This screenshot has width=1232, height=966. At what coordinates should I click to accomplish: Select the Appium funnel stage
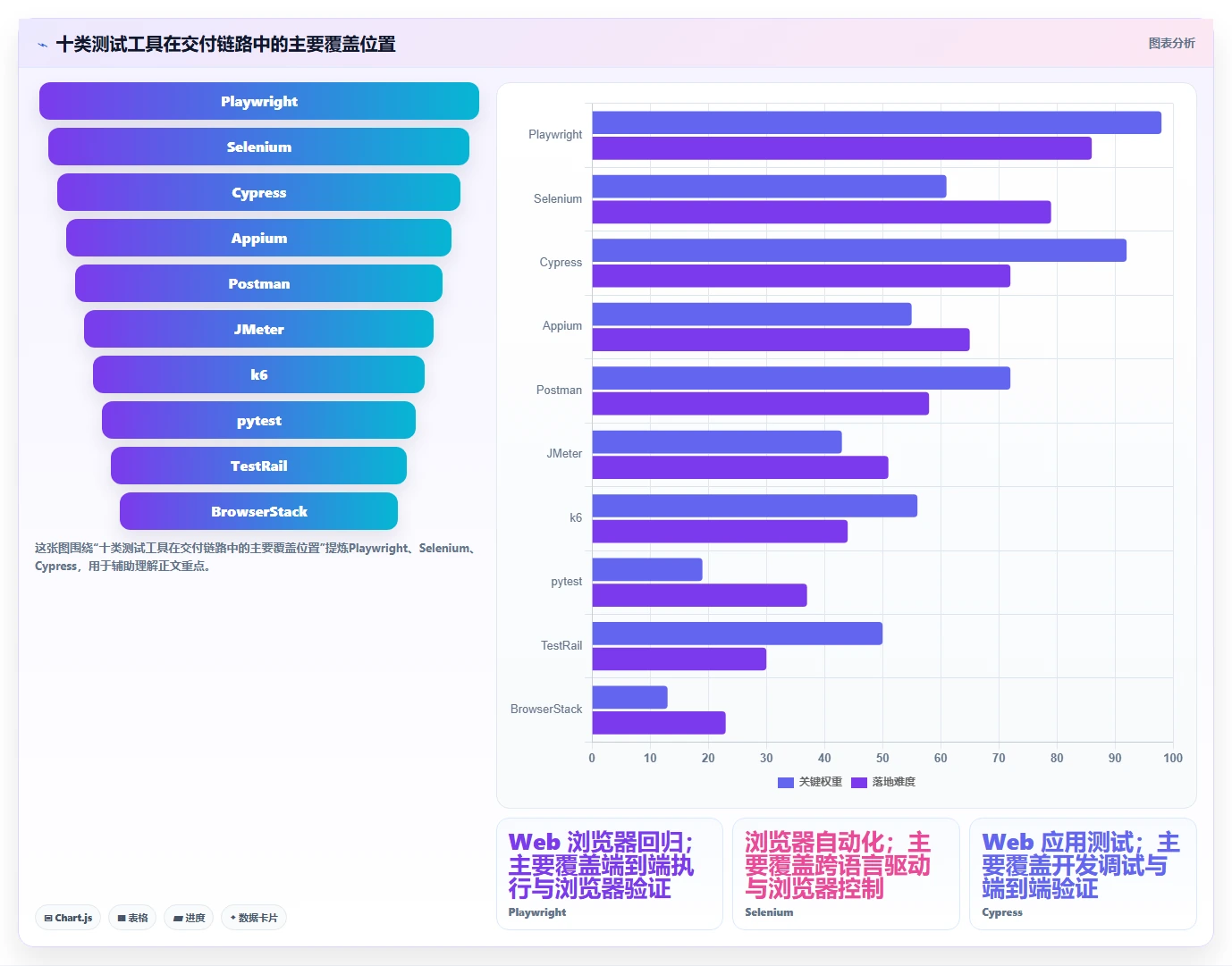click(259, 238)
